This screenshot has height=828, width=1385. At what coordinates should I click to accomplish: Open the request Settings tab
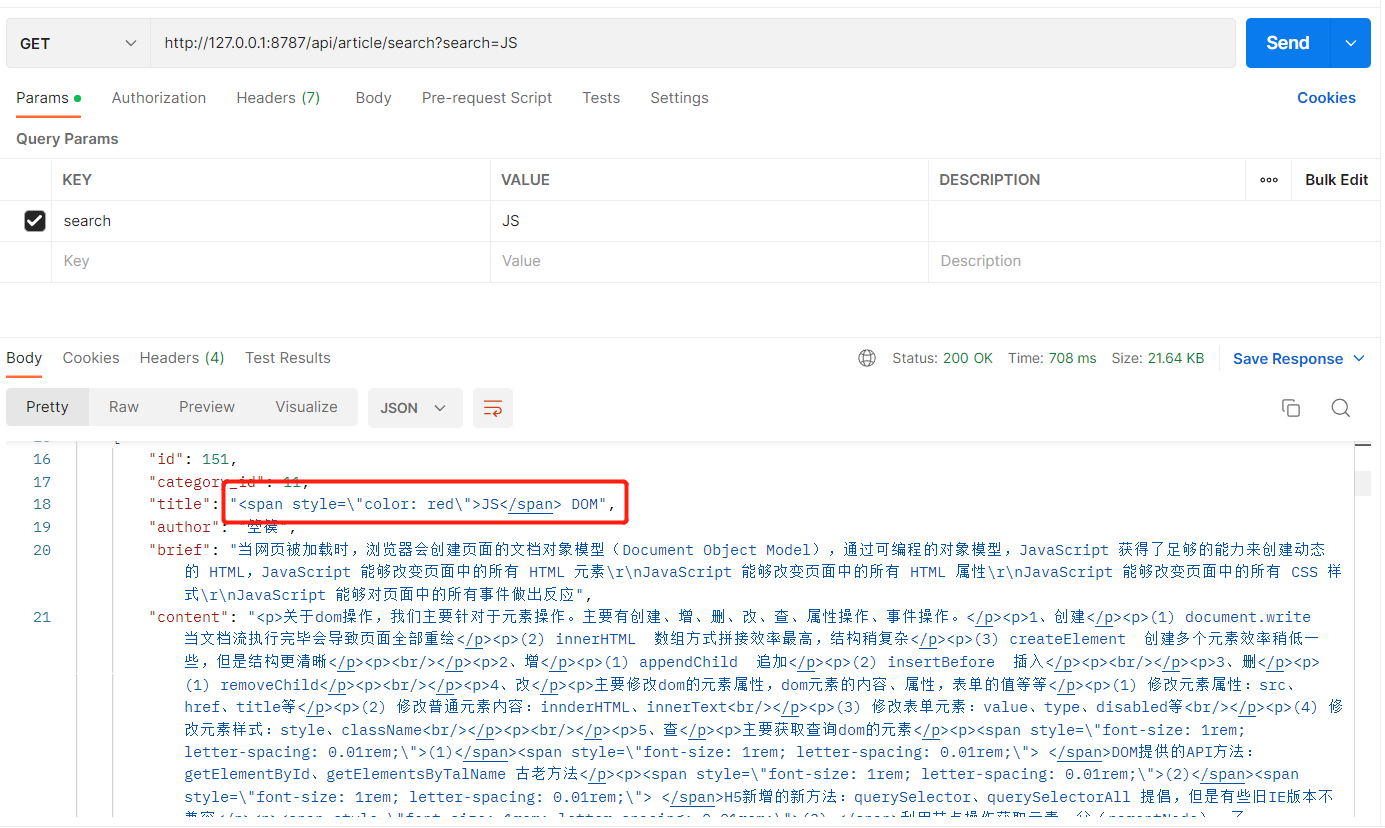coord(679,98)
